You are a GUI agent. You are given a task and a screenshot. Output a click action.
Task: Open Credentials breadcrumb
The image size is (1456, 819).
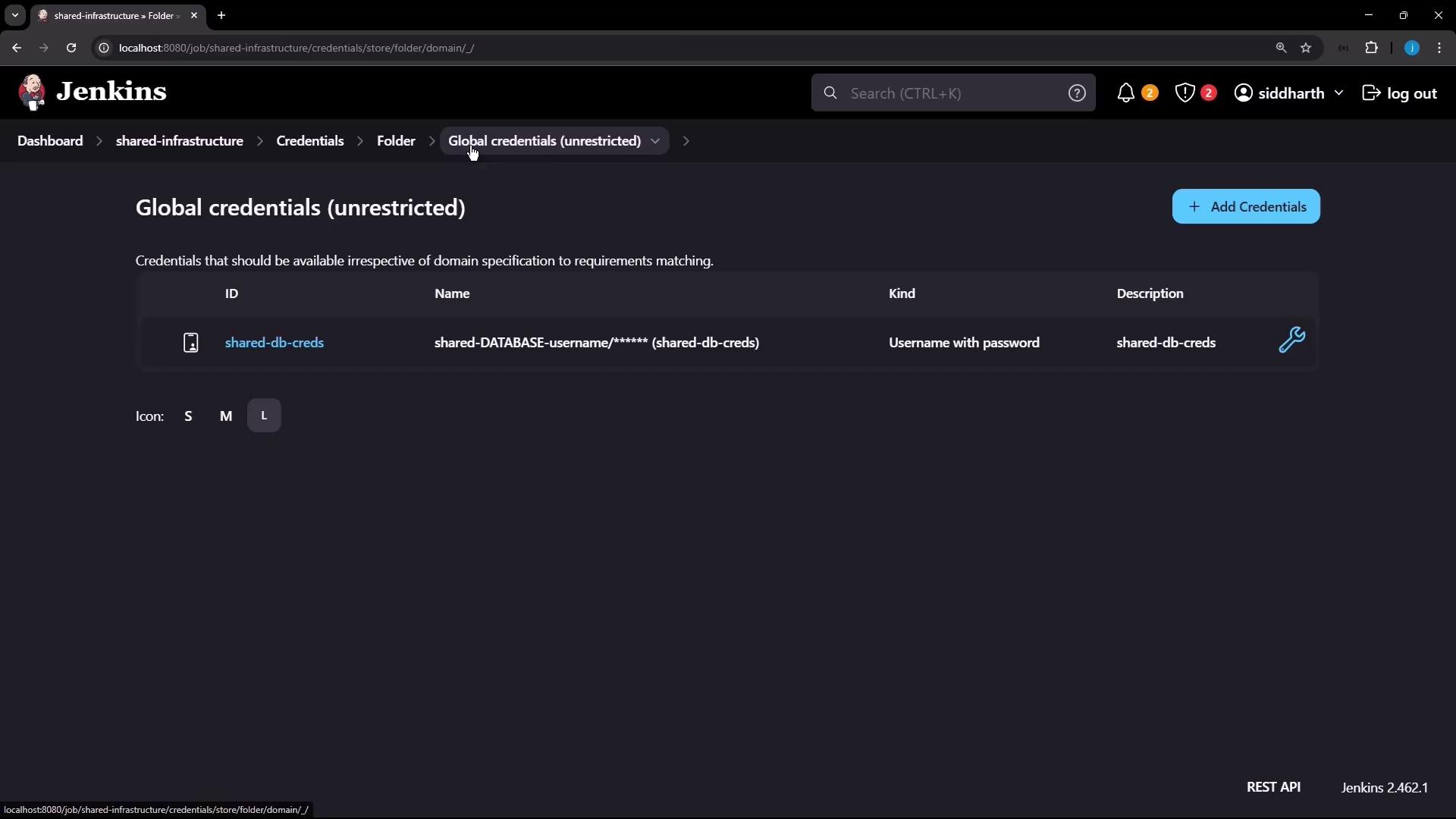[310, 141]
